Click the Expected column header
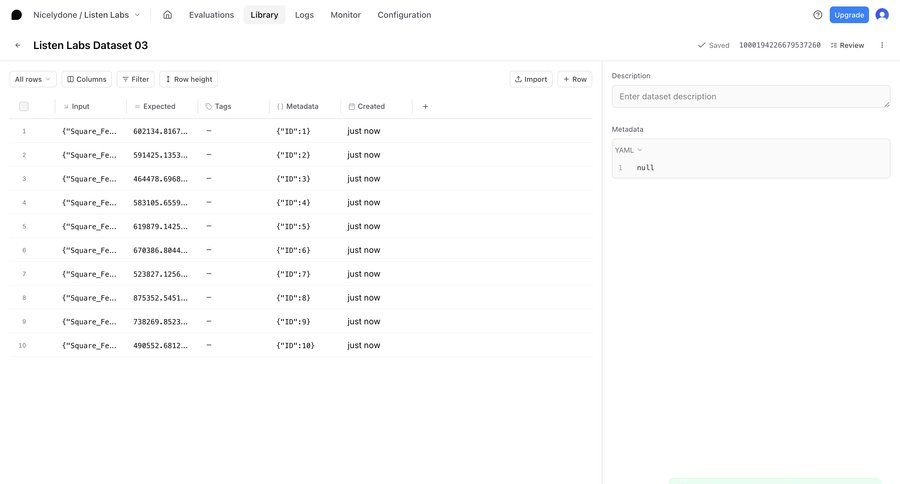The image size is (900, 484). [155, 106]
